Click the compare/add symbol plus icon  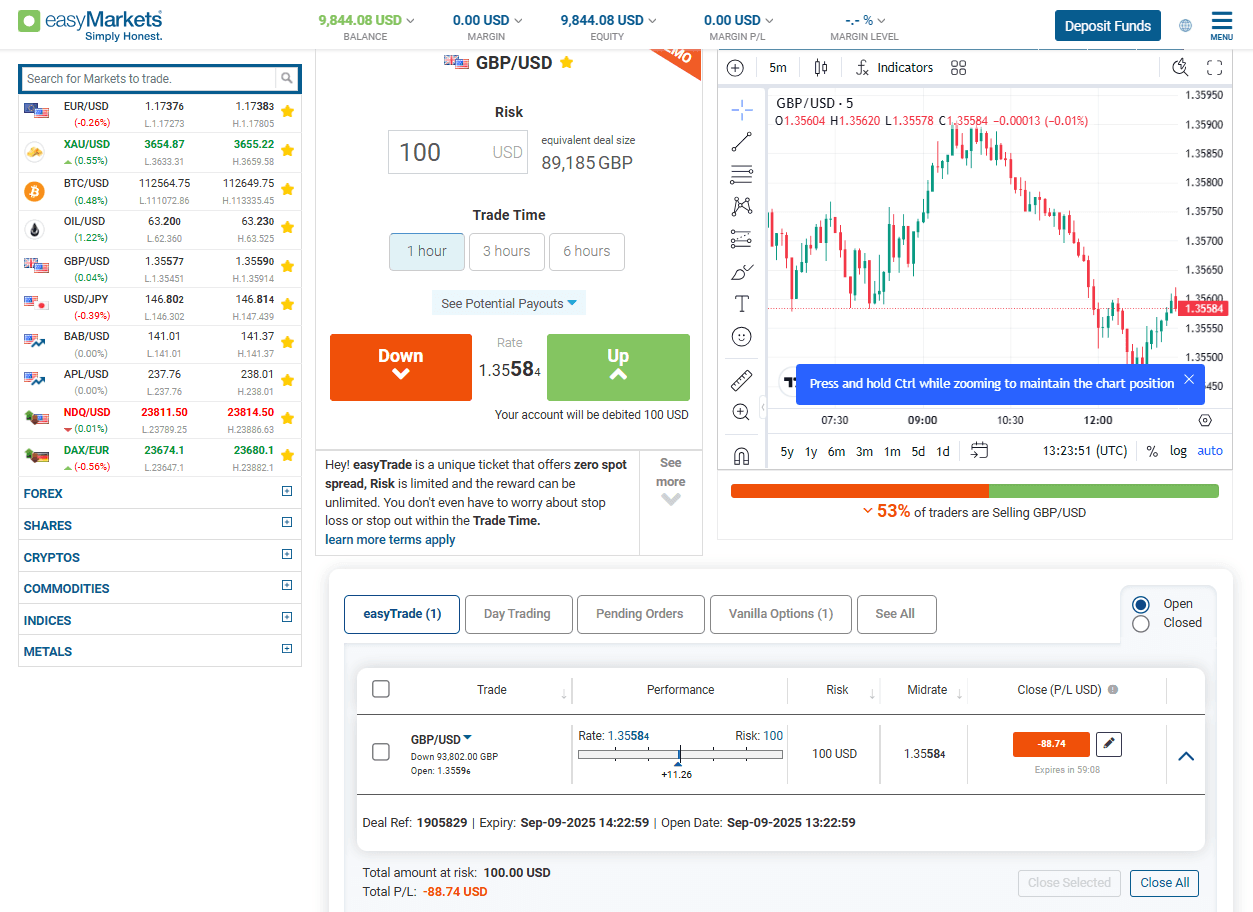coord(735,68)
